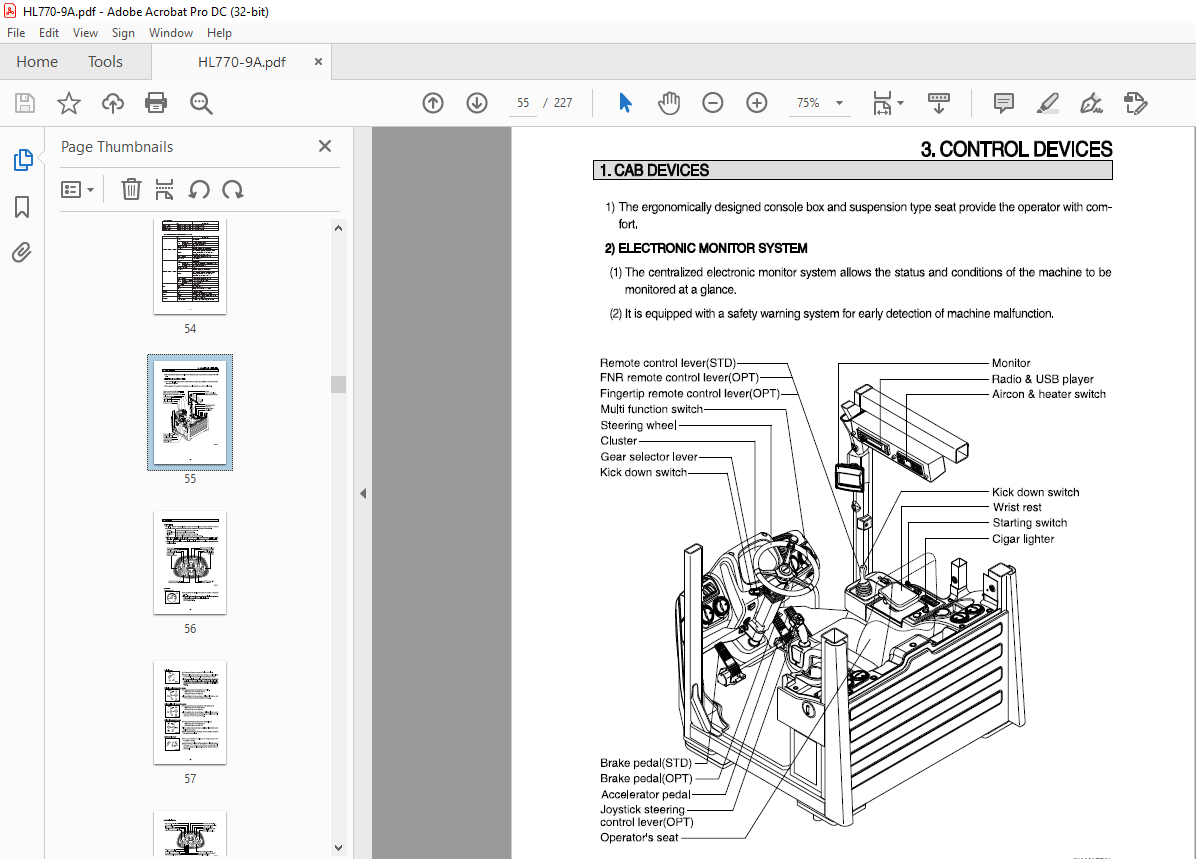Close the HL770-9A.pdf tab
The image size is (1196, 859).
pos(318,62)
